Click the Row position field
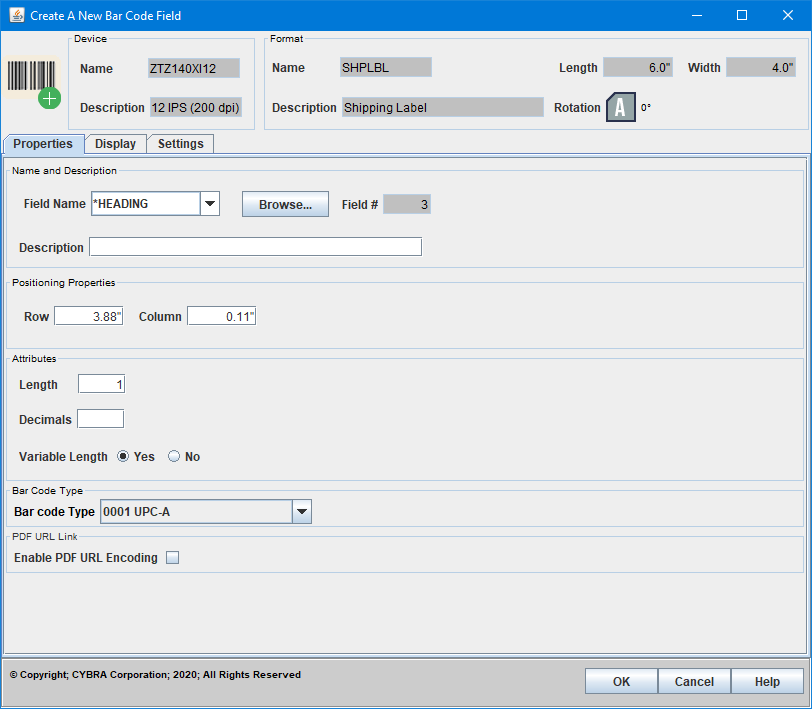The height and width of the screenshot is (709, 812). point(89,316)
